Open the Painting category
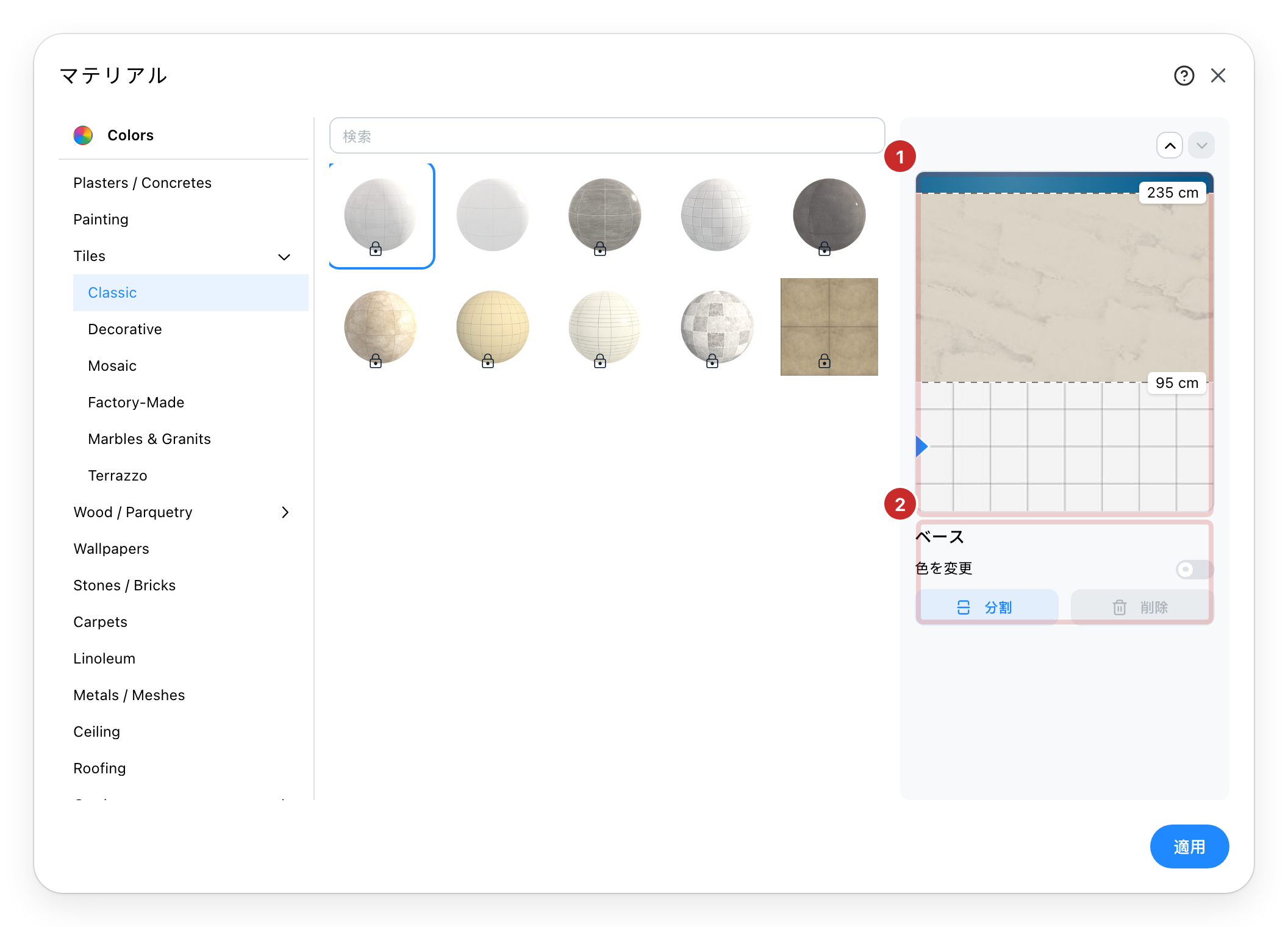The image size is (1288, 927). click(x=101, y=220)
